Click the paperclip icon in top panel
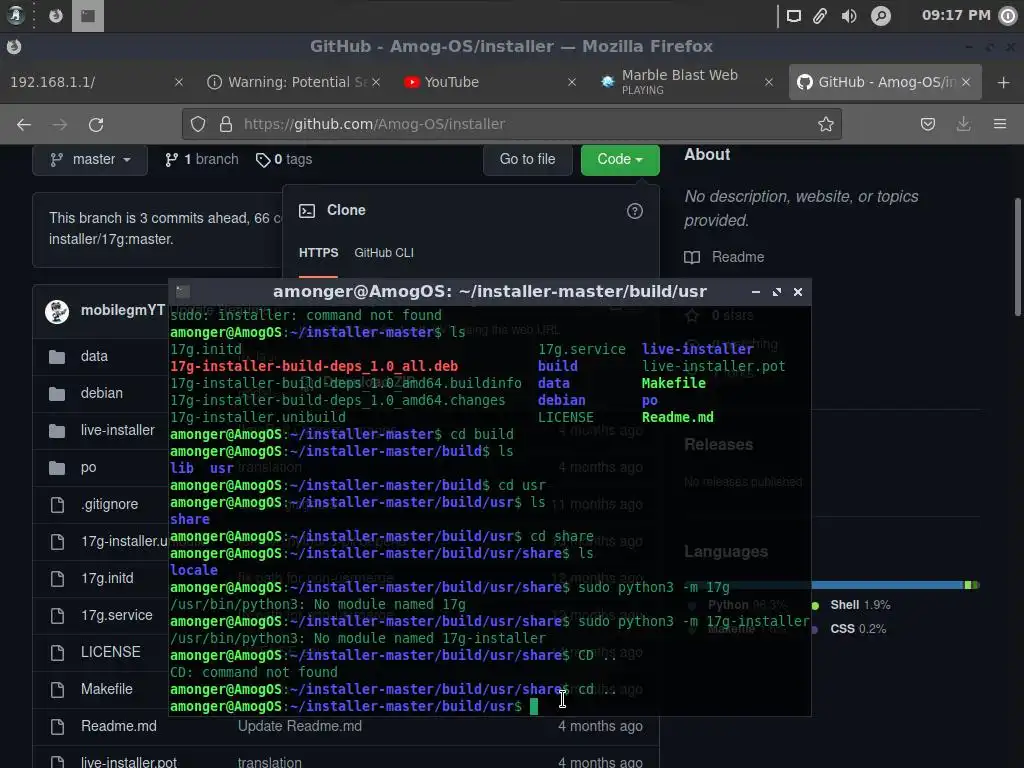 (820, 16)
